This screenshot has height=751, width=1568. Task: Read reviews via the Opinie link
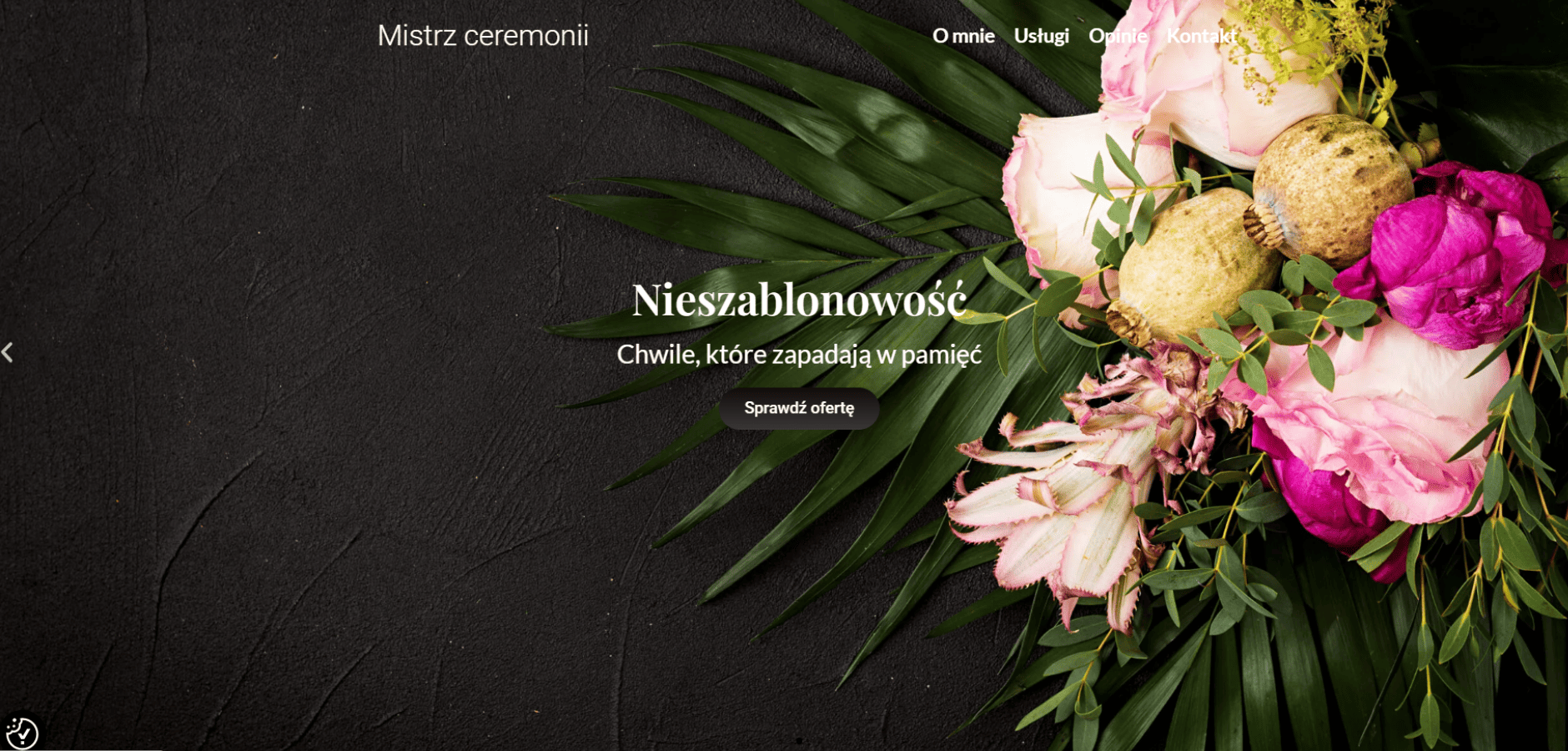point(1118,36)
